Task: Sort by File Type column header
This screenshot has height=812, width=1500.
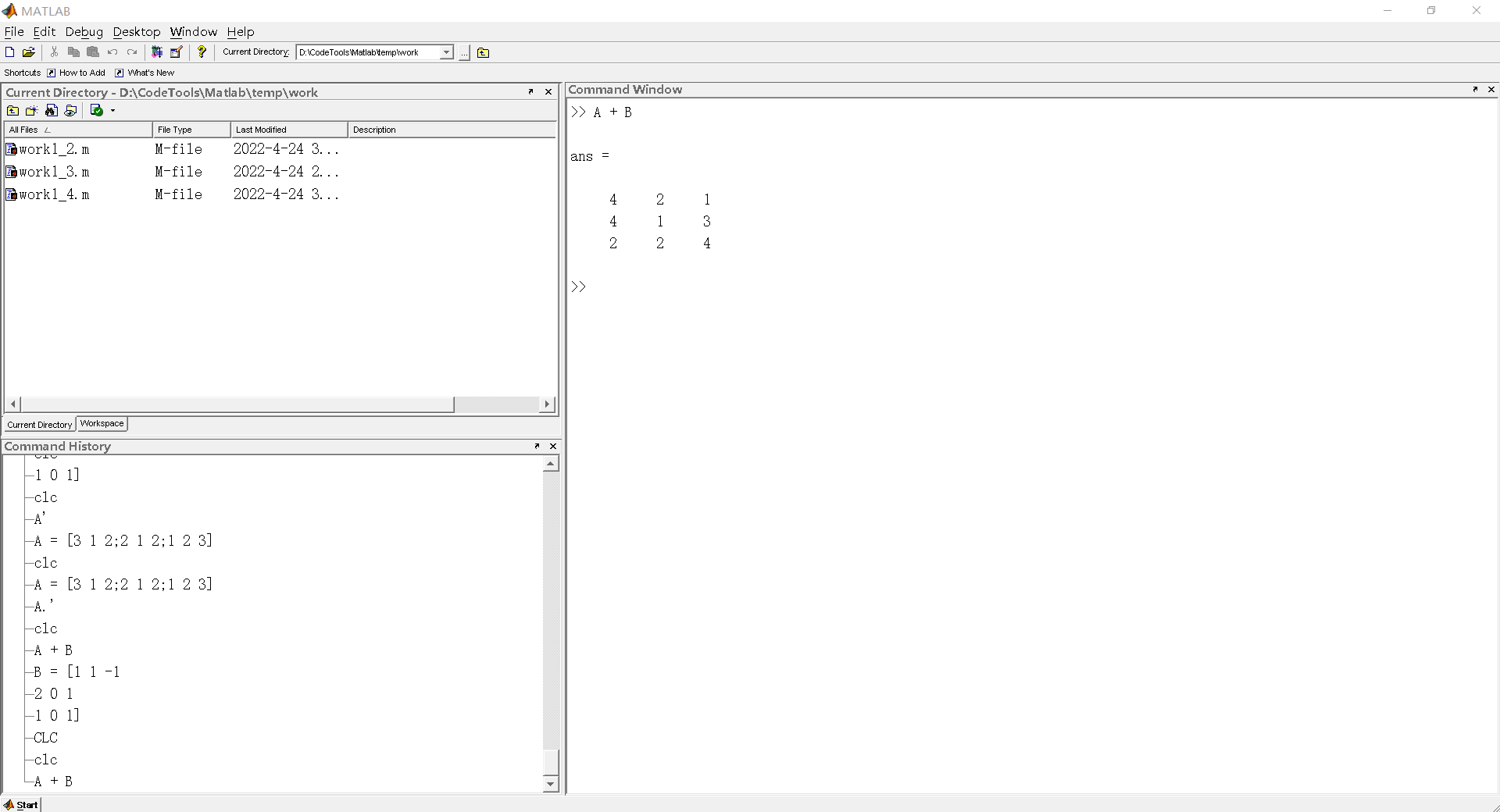Action: click(191, 130)
